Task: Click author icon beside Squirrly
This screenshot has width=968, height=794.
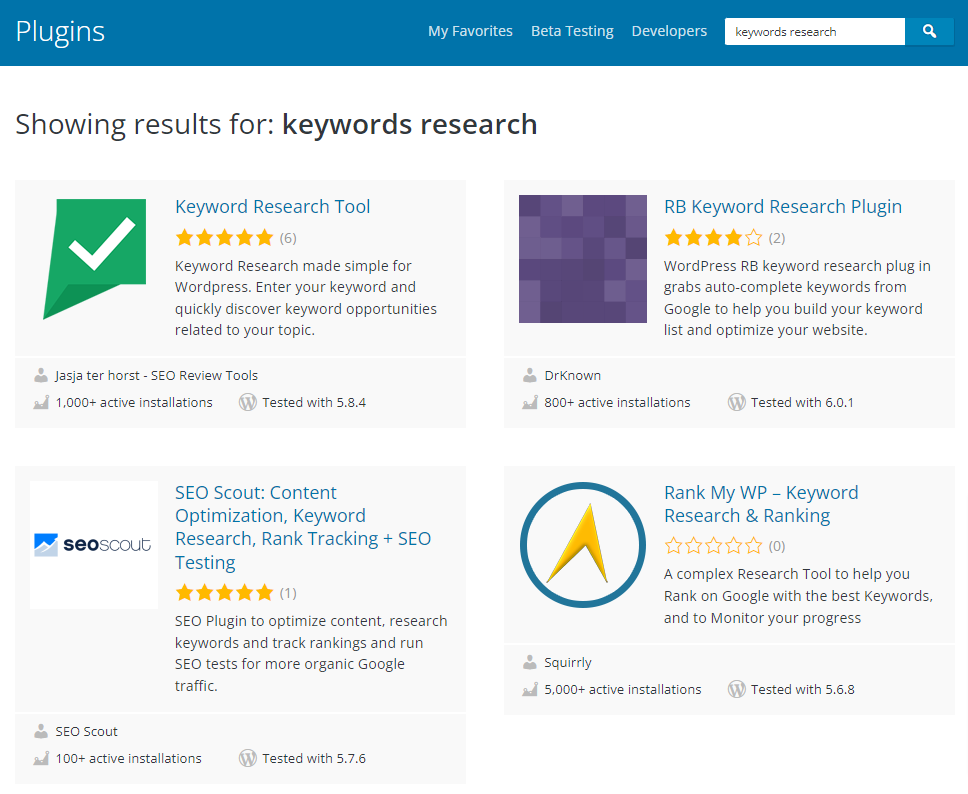Action: [x=530, y=662]
